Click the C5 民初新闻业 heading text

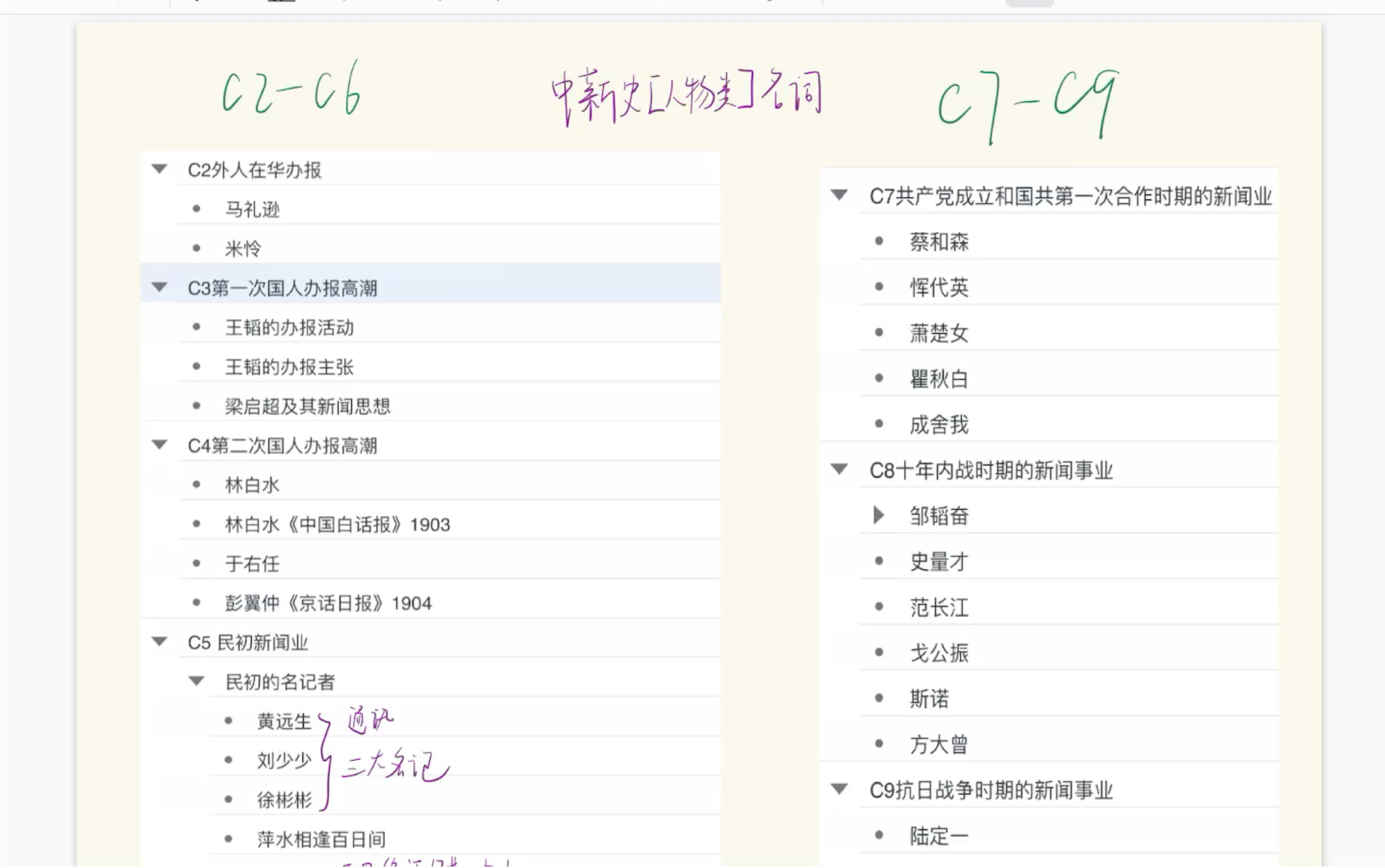pos(248,642)
